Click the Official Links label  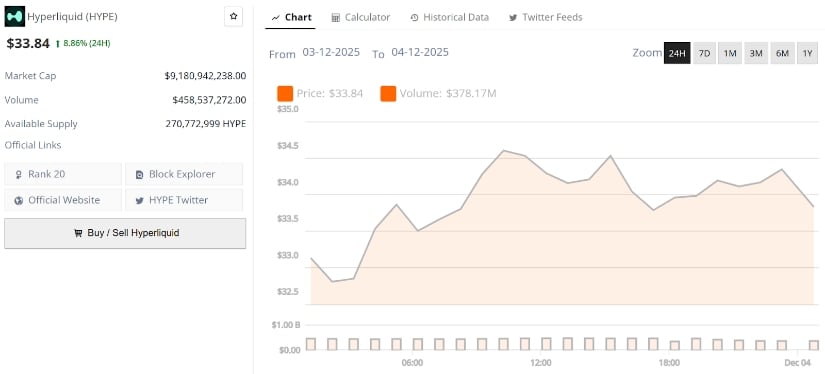(x=33, y=145)
